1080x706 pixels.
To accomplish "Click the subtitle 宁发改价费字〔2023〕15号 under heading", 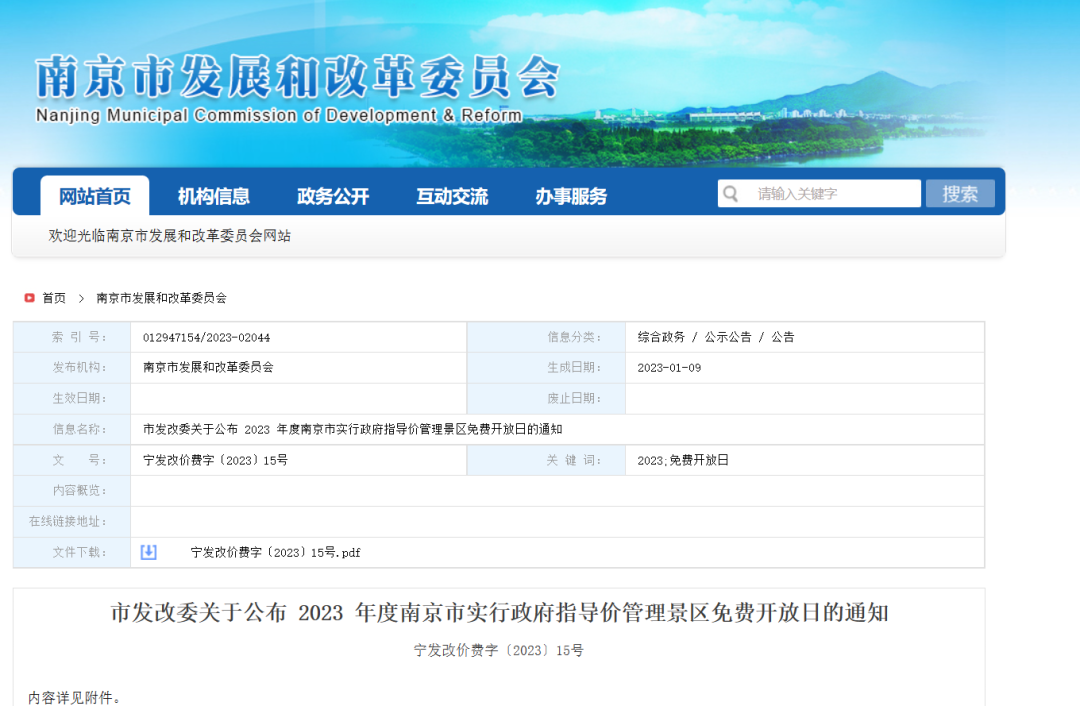I will coord(499,650).
